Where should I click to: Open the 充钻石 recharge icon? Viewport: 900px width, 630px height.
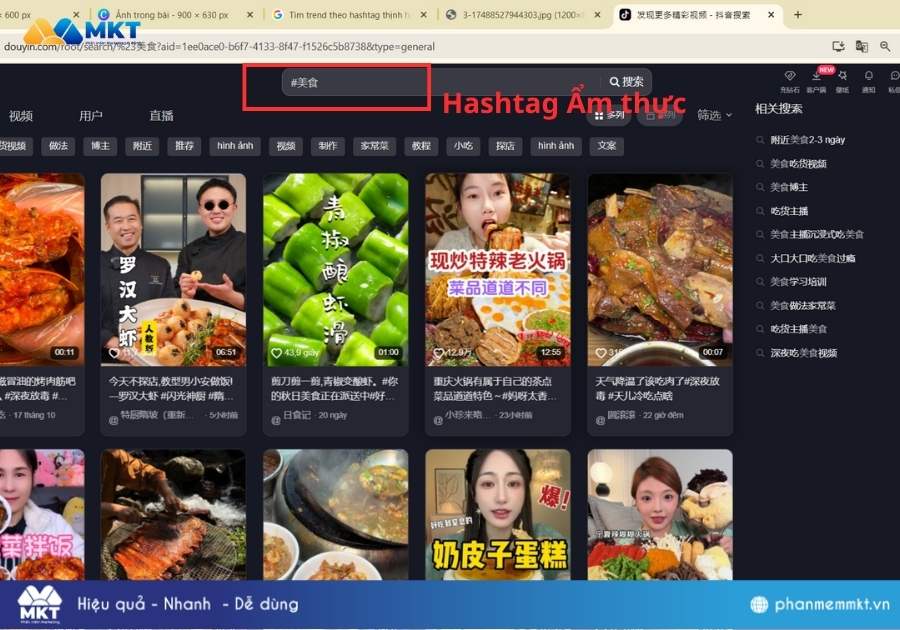click(790, 78)
